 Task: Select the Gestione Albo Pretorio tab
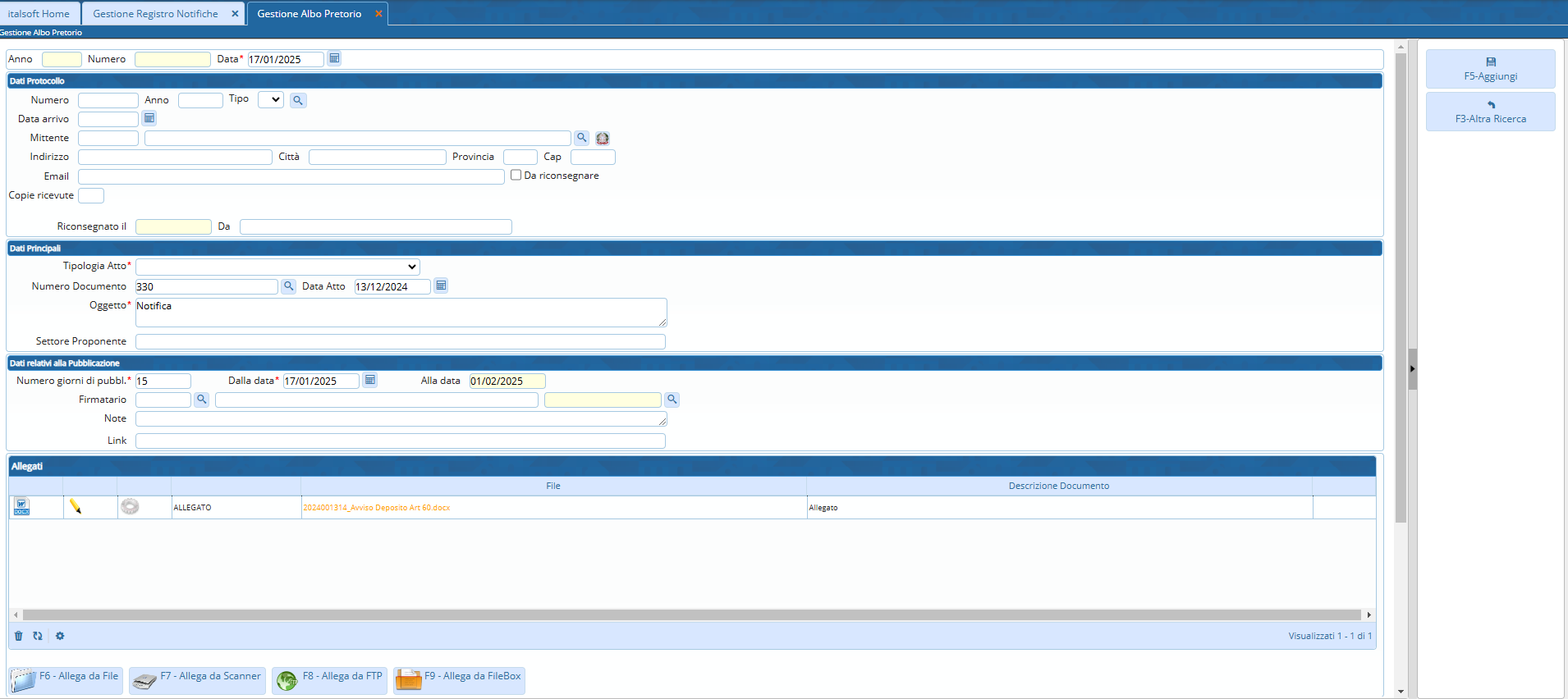pyautogui.click(x=309, y=14)
